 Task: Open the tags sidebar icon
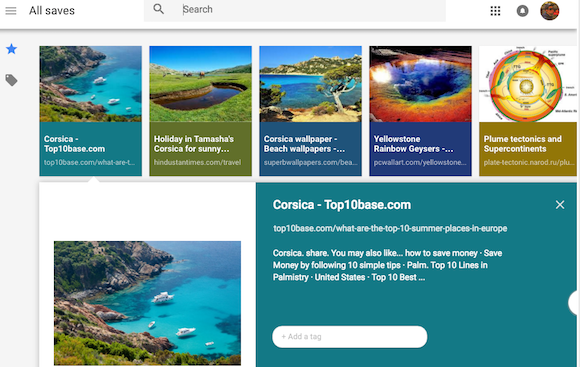click(x=11, y=80)
